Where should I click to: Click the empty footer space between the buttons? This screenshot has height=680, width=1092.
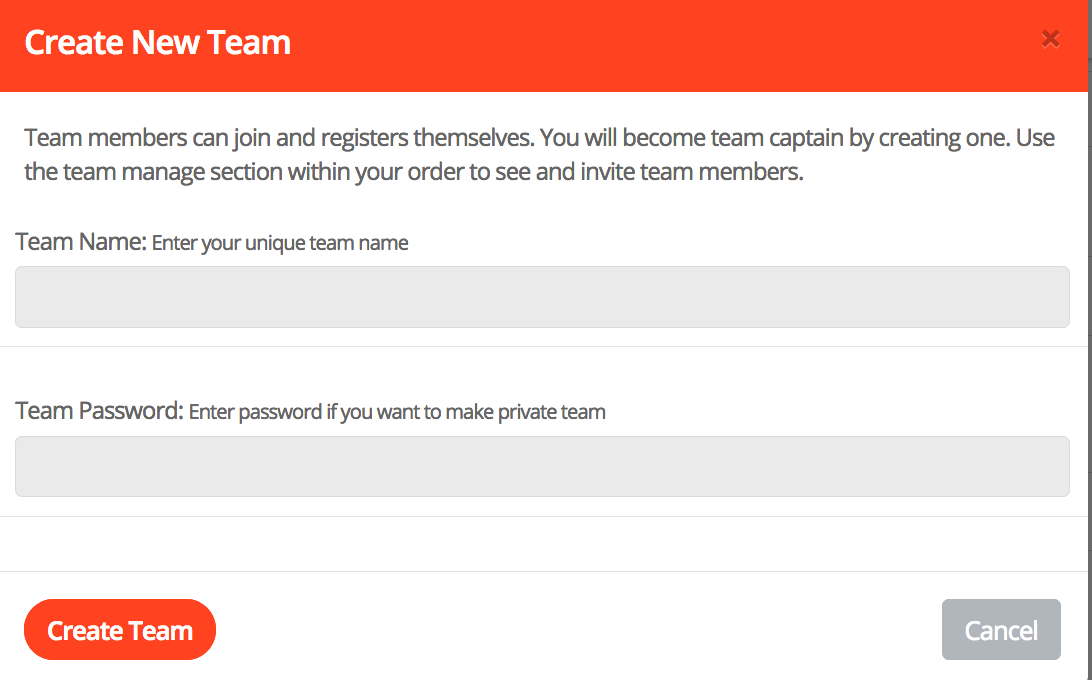coord(580,630)
